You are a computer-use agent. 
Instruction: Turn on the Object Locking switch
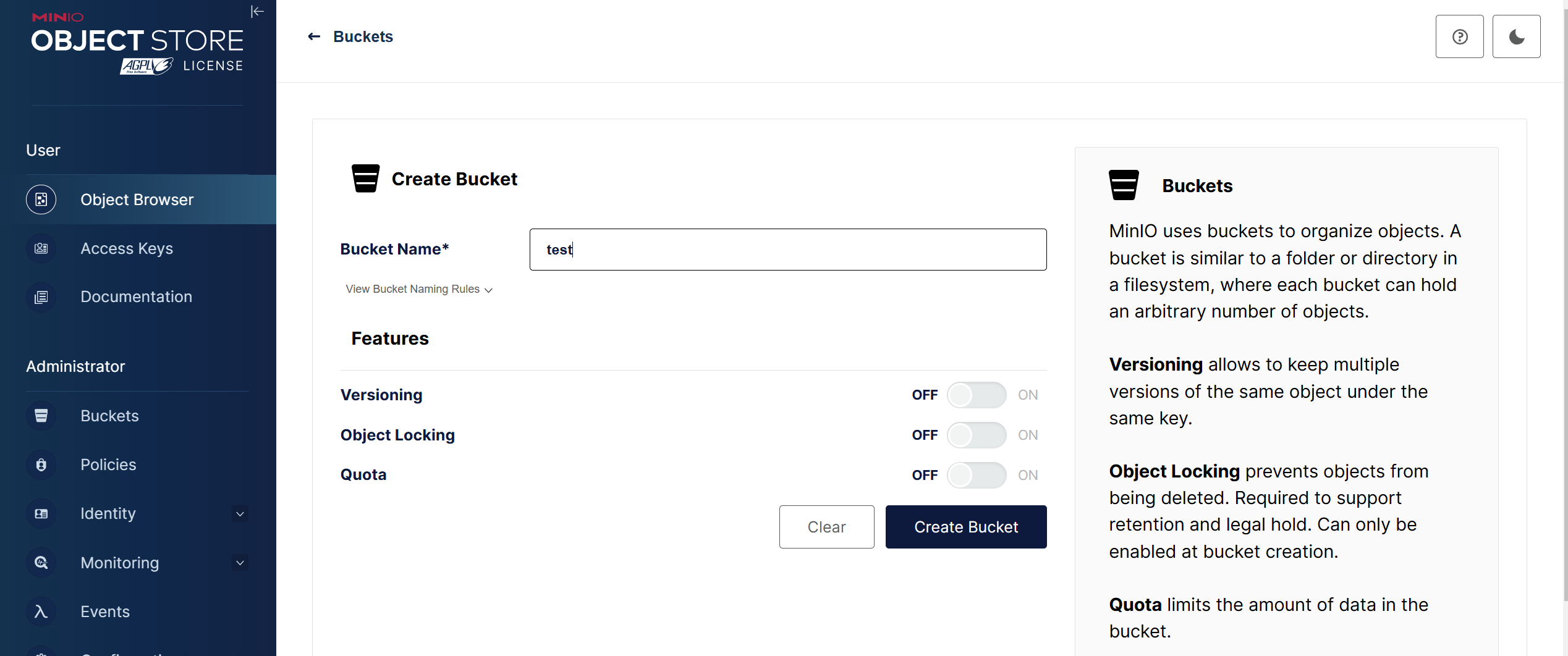[x=977, y=435]
